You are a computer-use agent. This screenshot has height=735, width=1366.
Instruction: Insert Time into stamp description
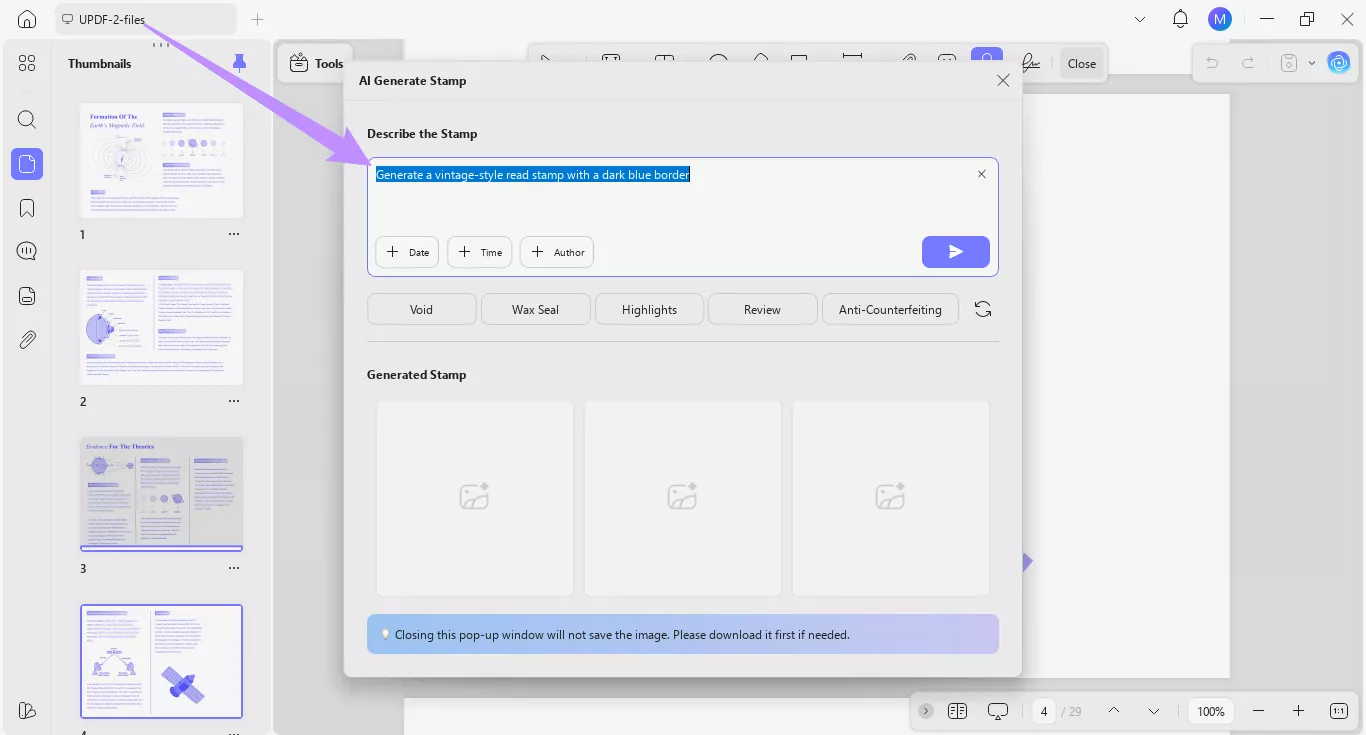480,252
